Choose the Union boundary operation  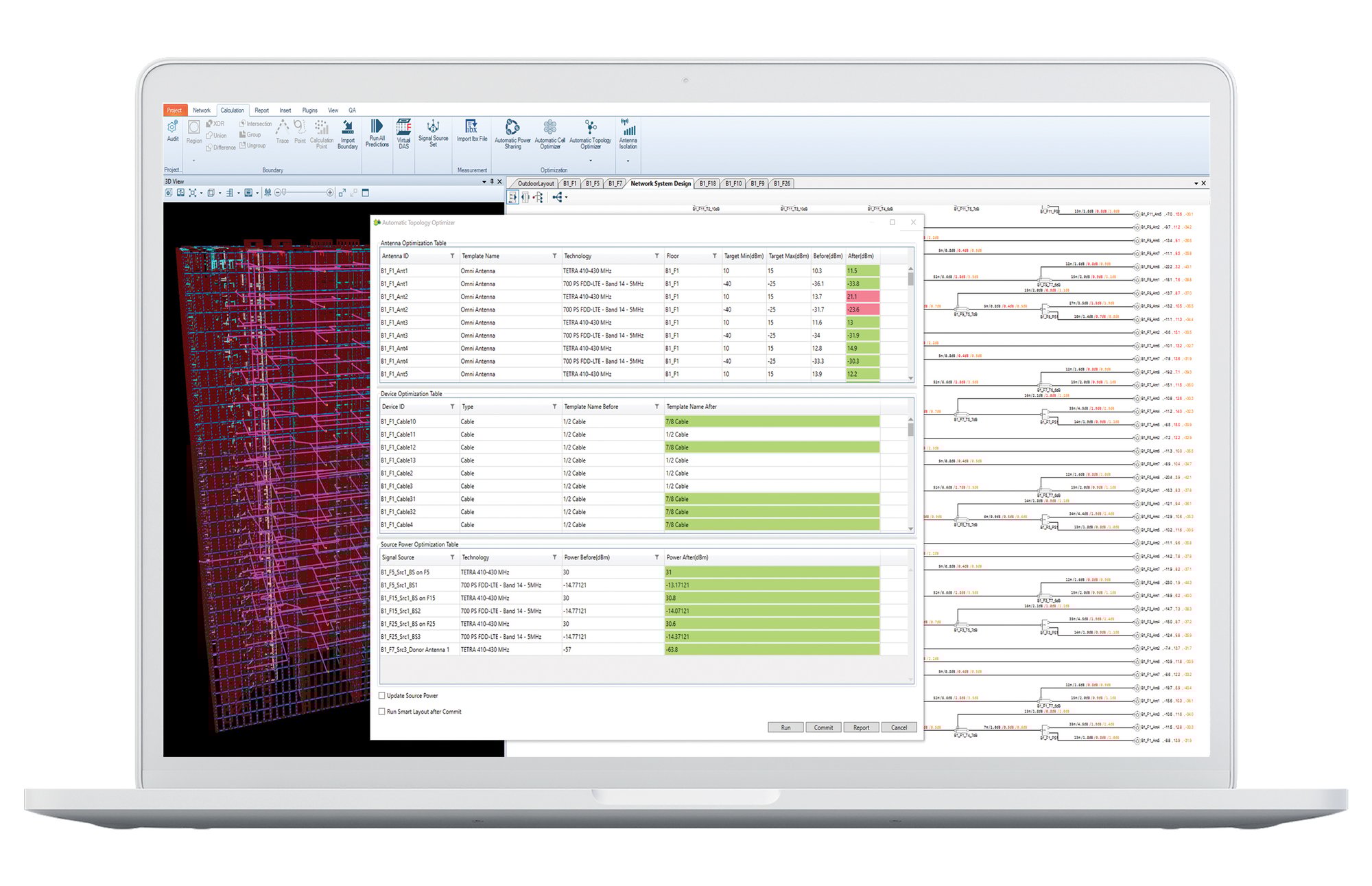tap(216, 136)
